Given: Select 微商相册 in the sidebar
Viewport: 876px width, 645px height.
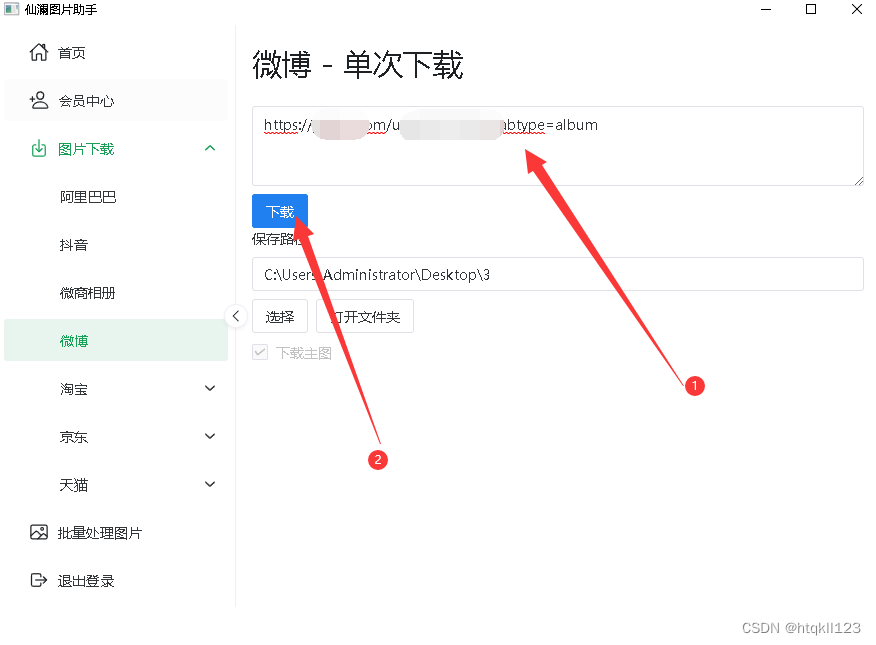Looking at the screenshot, I should click(116, 293).
